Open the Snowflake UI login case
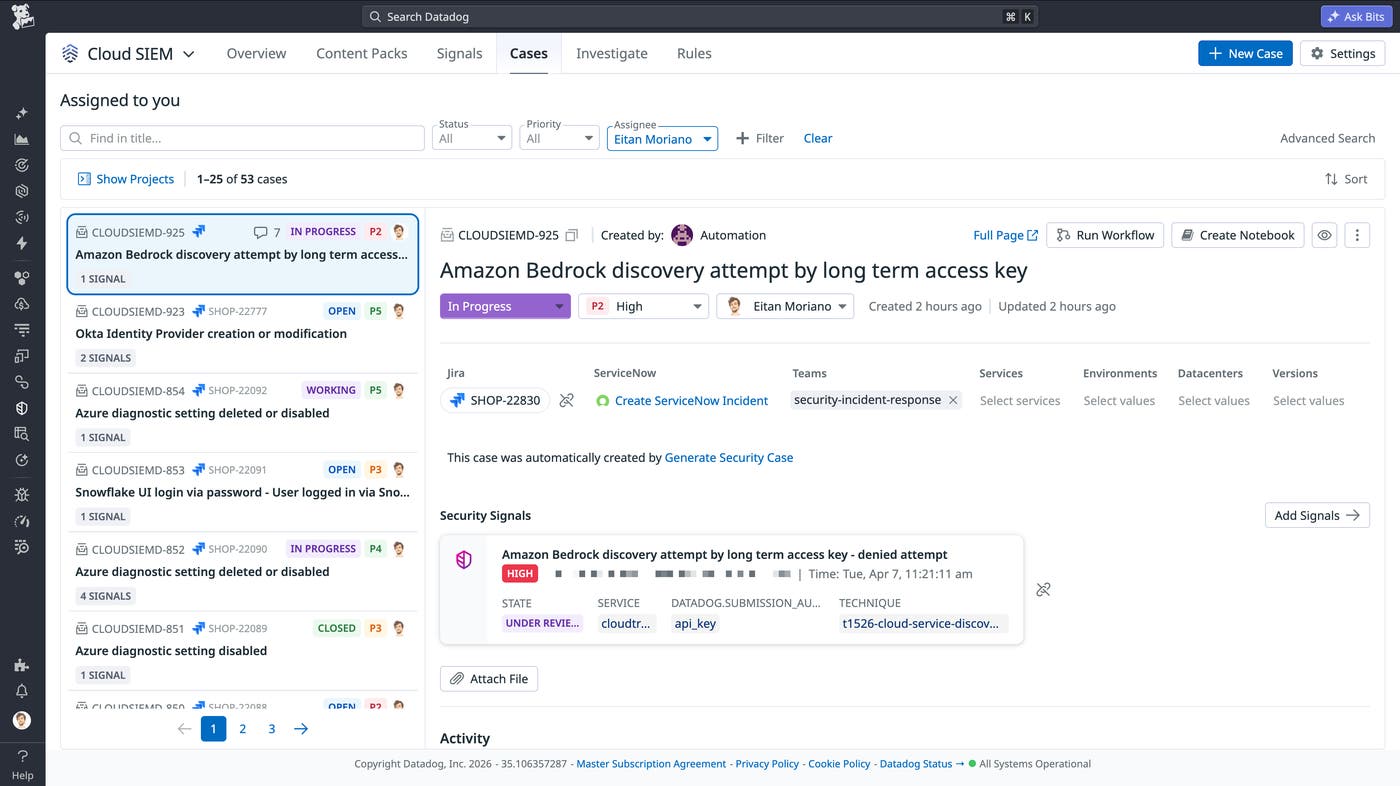1400x786 pixels. click(x=243, y=492)
